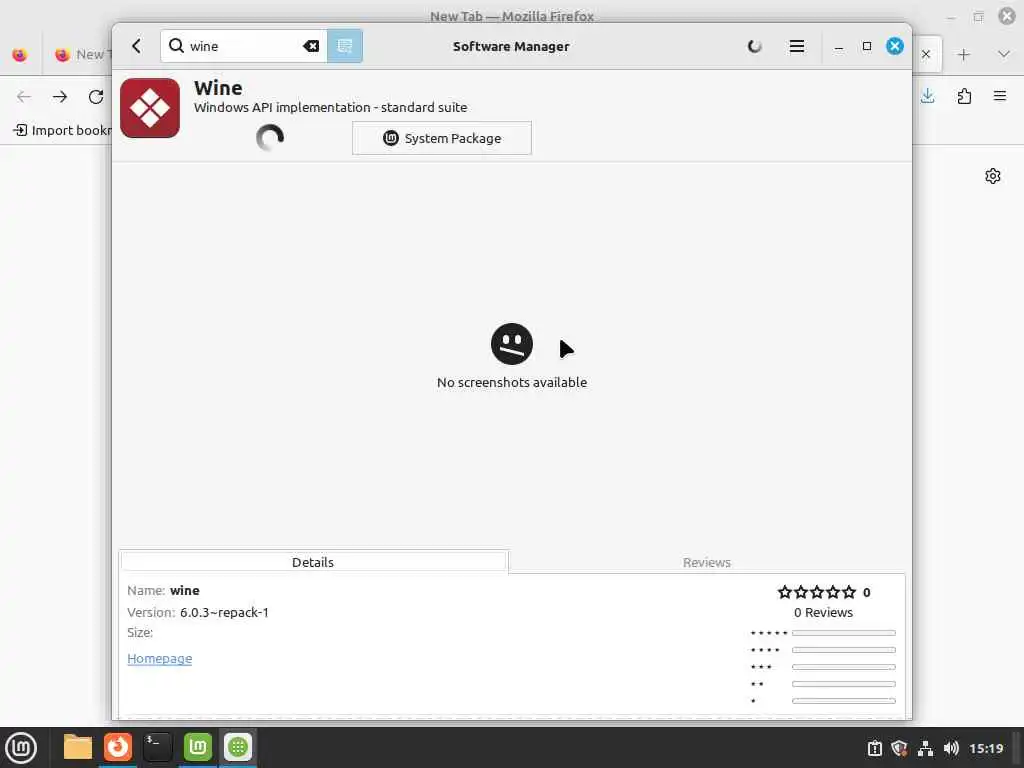Close the current Firefox tab
This screenshot has height=768, width=1024.
[925, 54]
